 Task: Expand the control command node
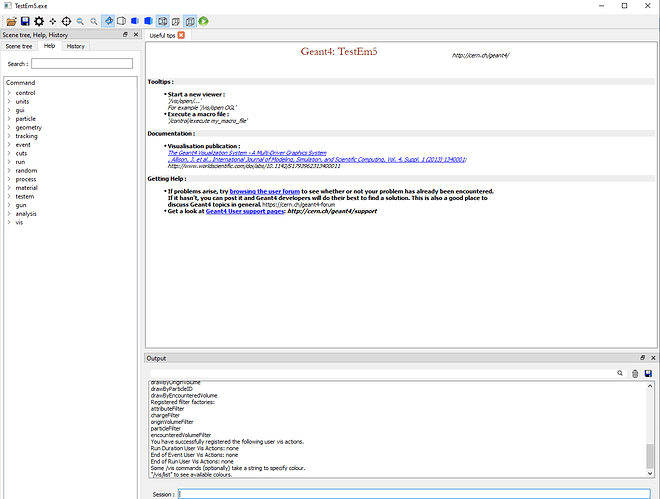9,93
